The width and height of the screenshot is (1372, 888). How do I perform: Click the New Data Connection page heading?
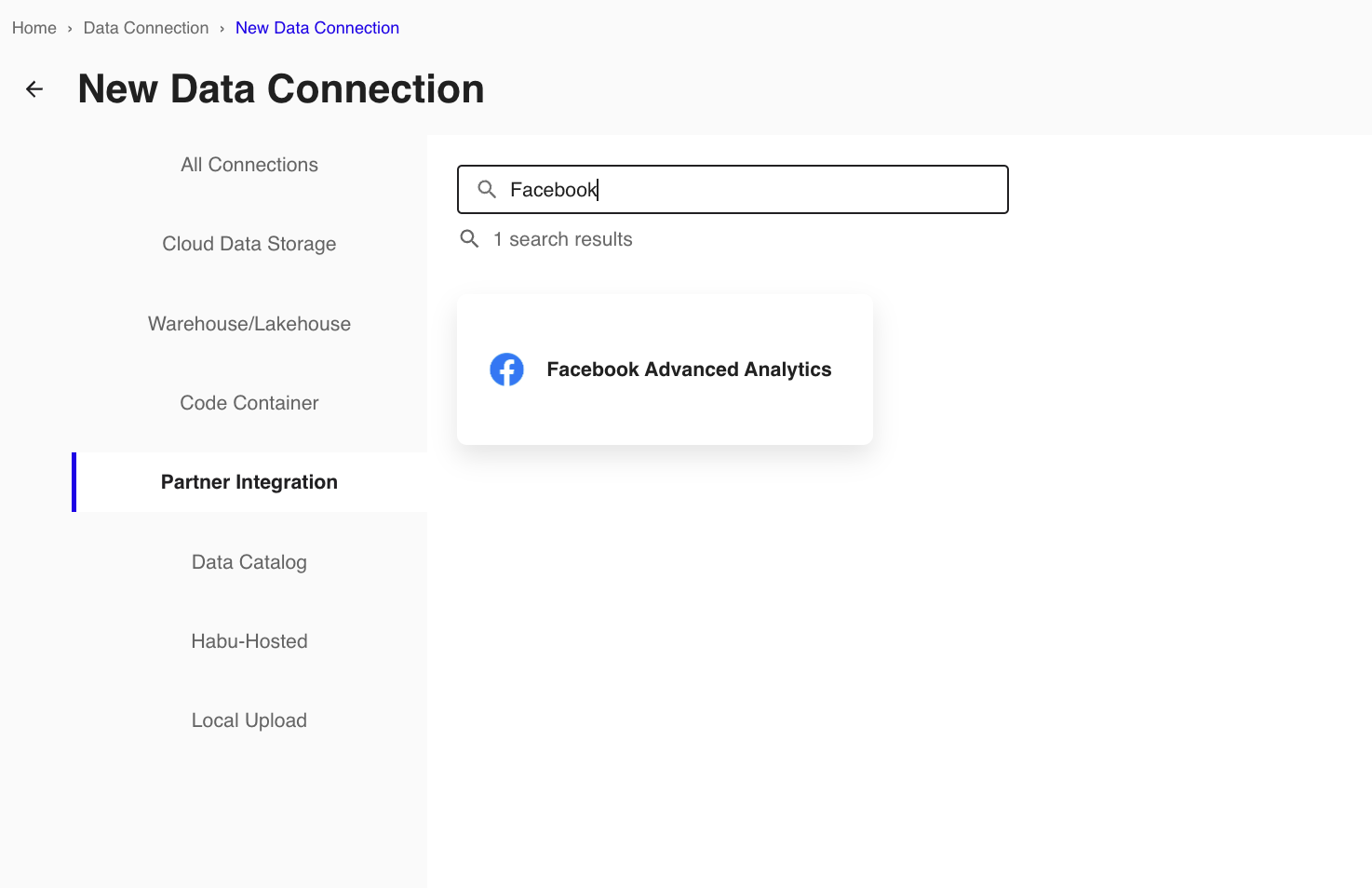281,89
